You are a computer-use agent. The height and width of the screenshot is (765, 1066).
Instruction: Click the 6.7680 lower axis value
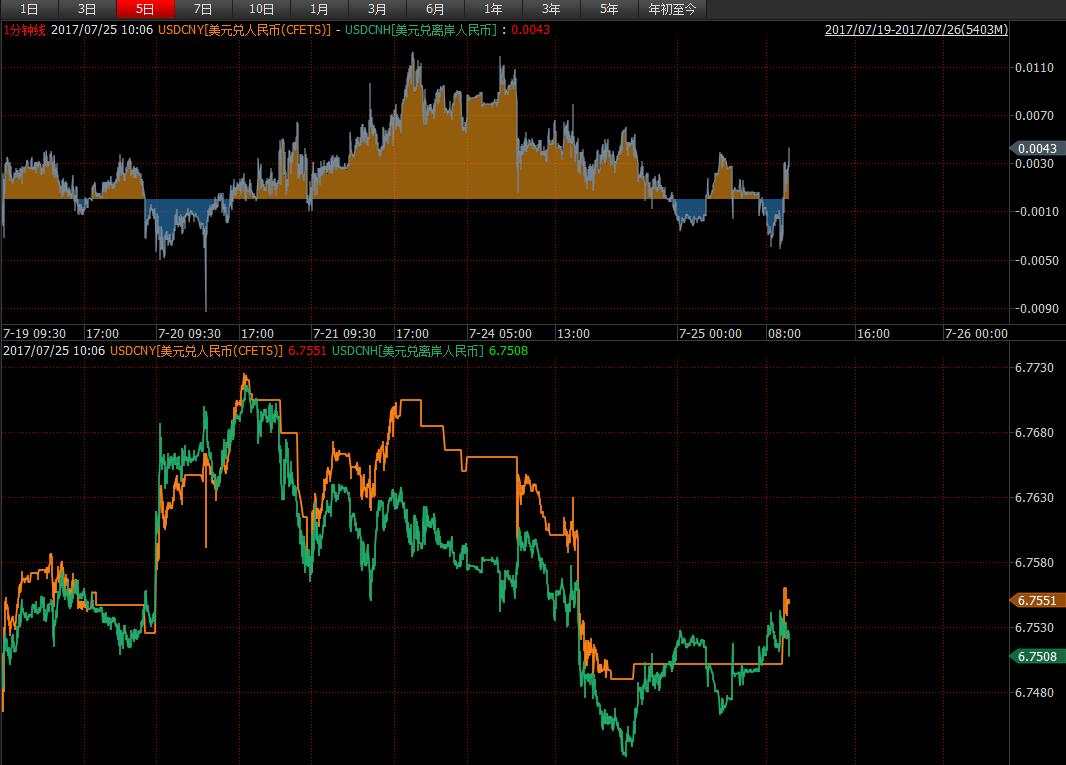pos(1034,433)
